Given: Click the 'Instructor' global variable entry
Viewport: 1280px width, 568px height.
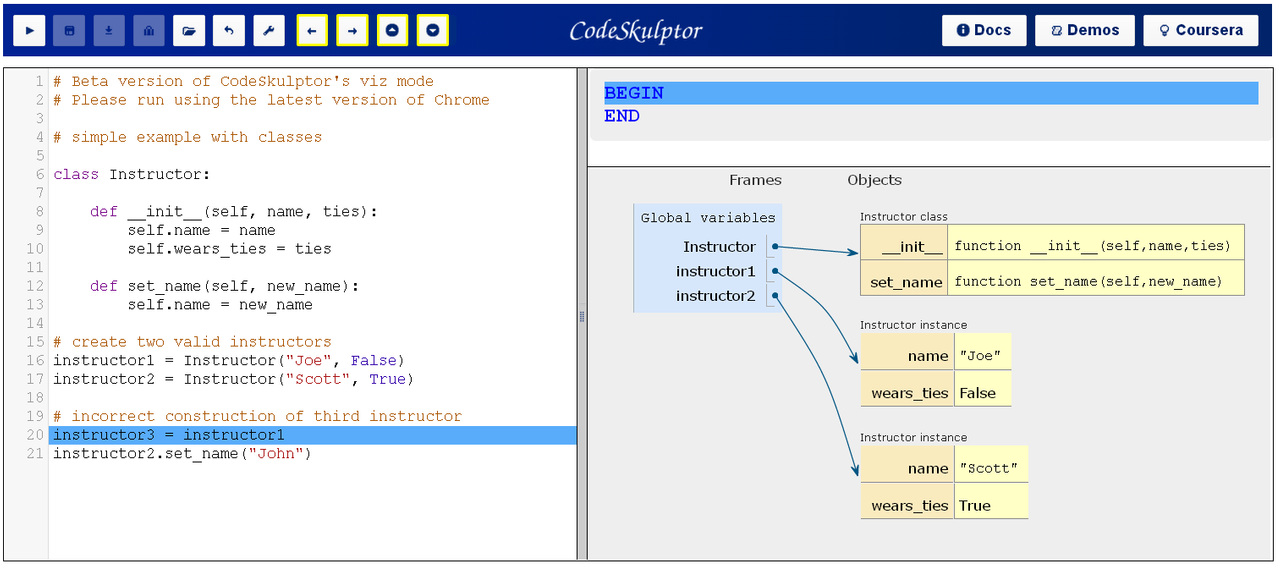Looking at the screenshot, I should pos(719,247).
